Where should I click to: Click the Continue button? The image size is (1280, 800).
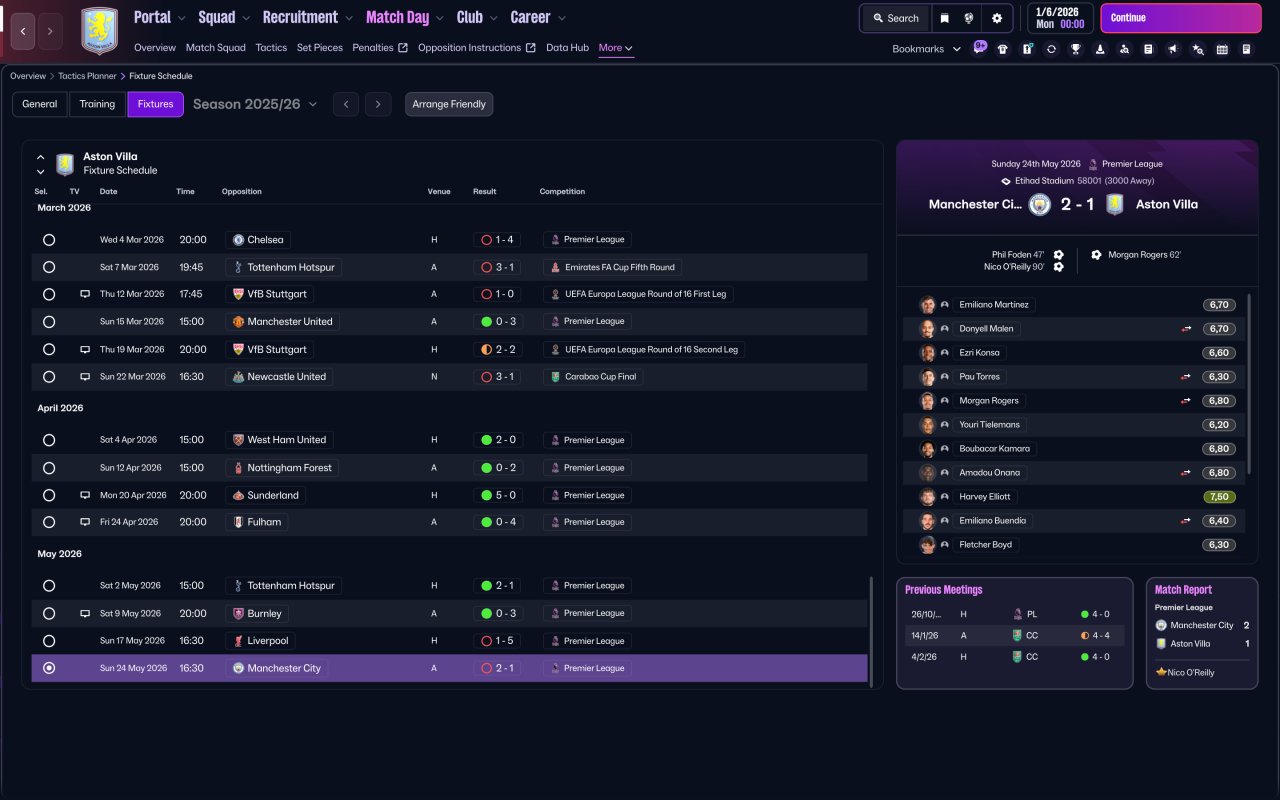point(1181,18)
